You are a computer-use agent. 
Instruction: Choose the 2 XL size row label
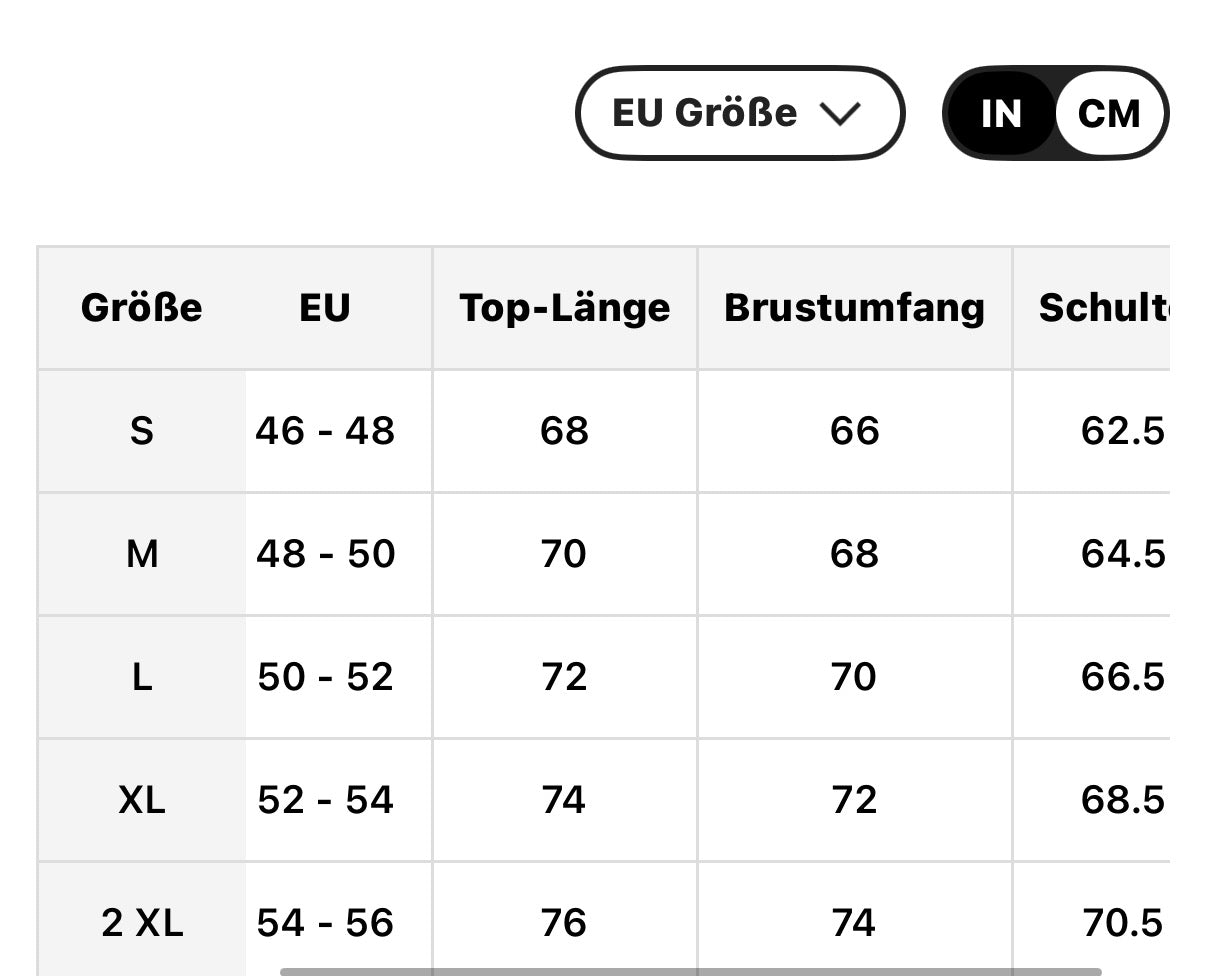click(141, 923)
